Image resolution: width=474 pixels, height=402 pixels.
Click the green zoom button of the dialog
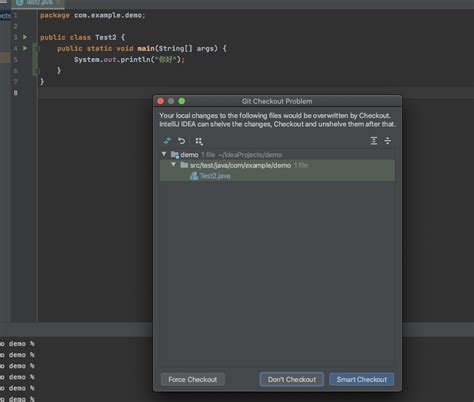pos(182,101)
